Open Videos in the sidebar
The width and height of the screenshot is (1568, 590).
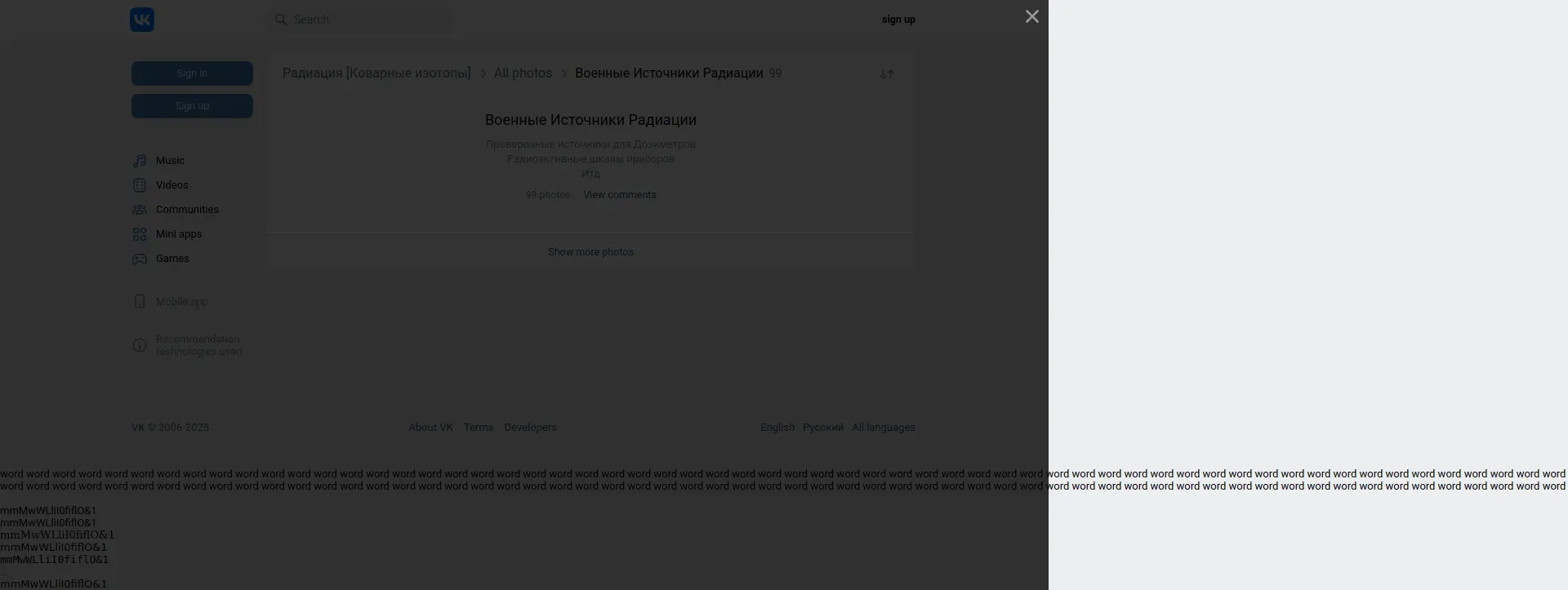coord(172,185)
